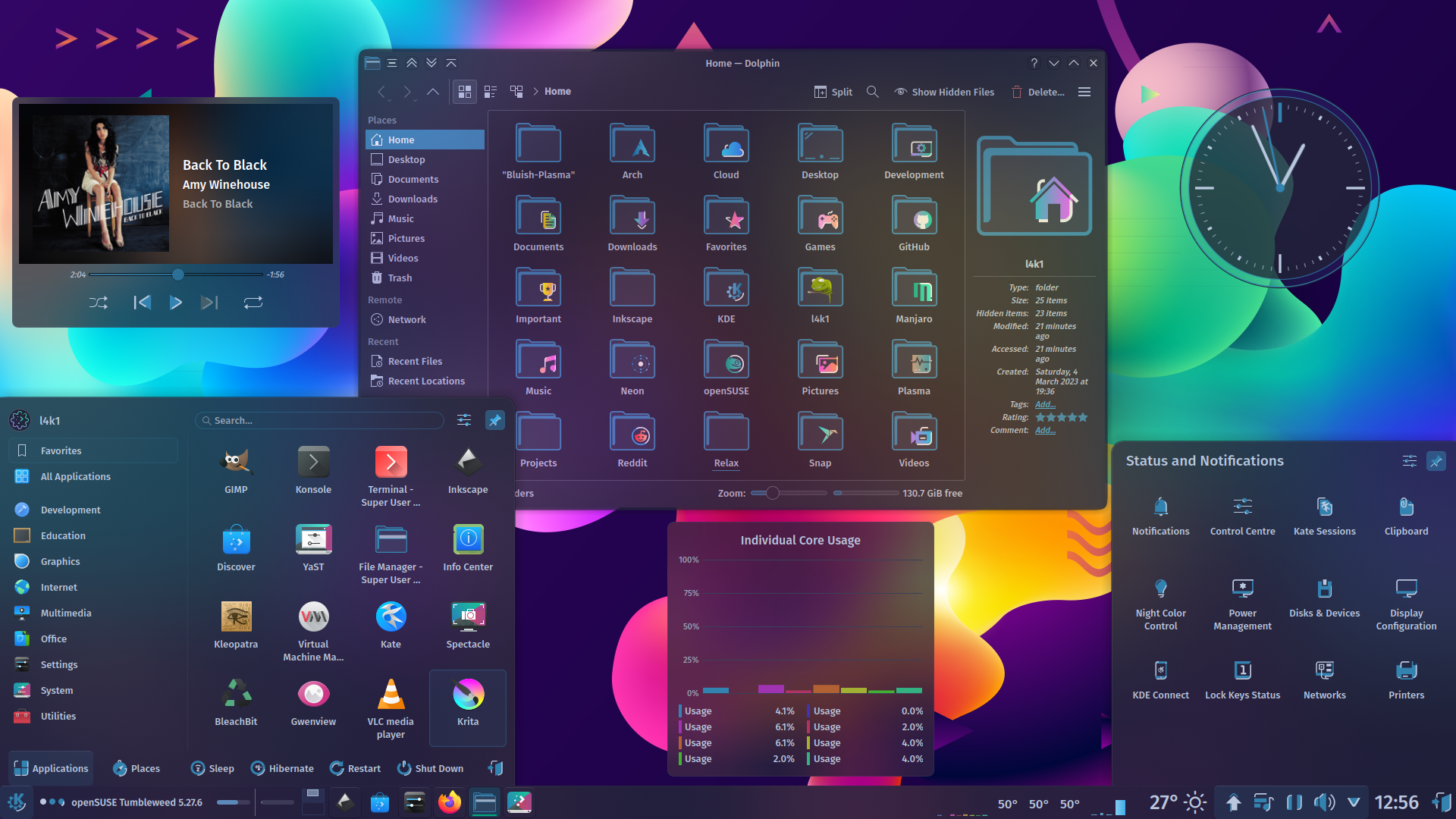Open the Kate editor icon
Image resolution: width=1456 pixels, height=819 pixels.
tap(391, 625)
